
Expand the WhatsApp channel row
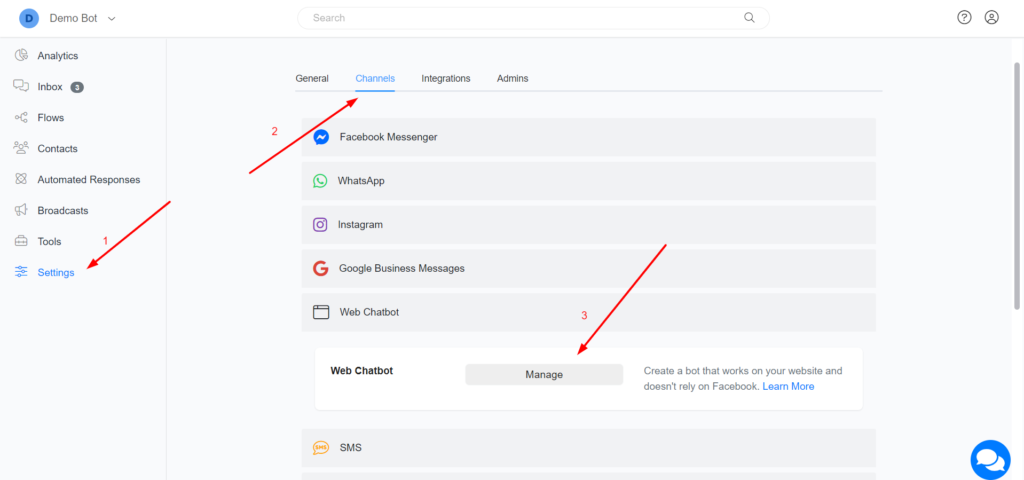pos(588,181)
